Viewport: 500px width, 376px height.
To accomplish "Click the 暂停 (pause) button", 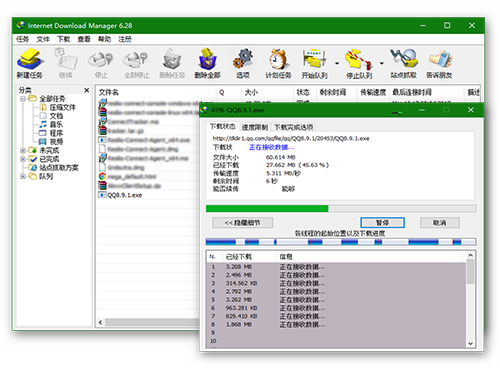I will 382,223.
